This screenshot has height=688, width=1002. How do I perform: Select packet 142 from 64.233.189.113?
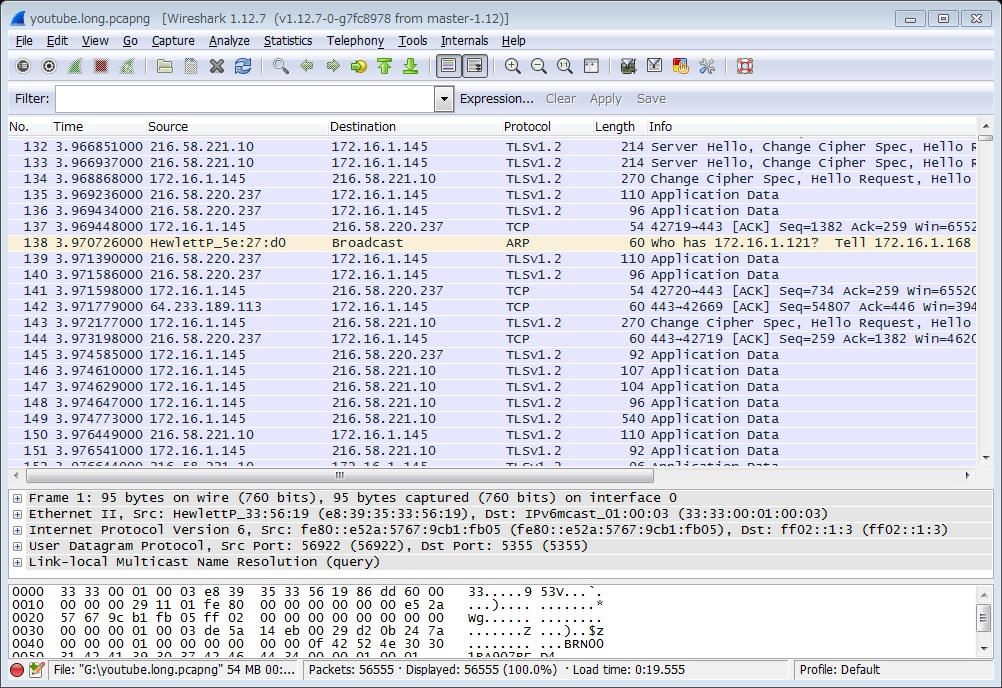coord(492,307)
